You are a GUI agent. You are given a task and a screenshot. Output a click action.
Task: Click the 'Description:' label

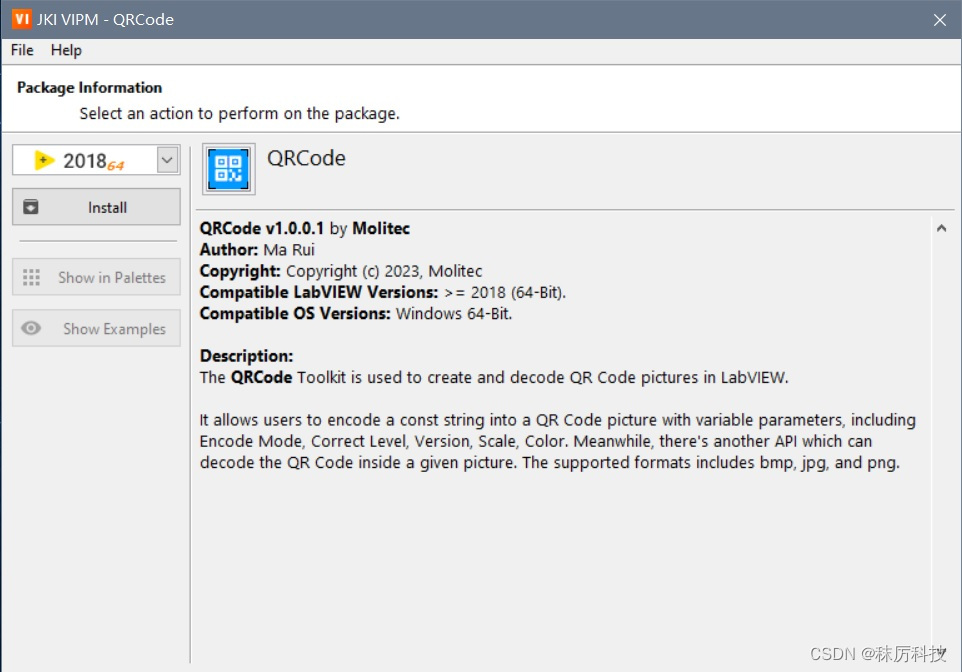coord(247,356)
